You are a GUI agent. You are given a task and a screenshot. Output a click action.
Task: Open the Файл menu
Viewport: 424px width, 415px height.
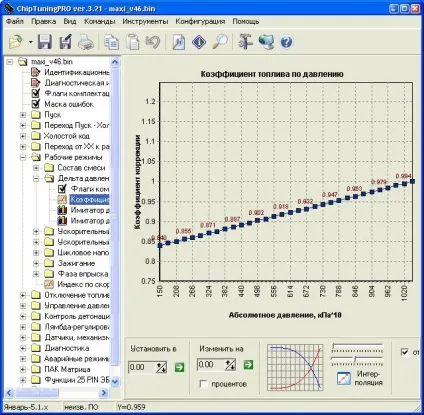15,21
